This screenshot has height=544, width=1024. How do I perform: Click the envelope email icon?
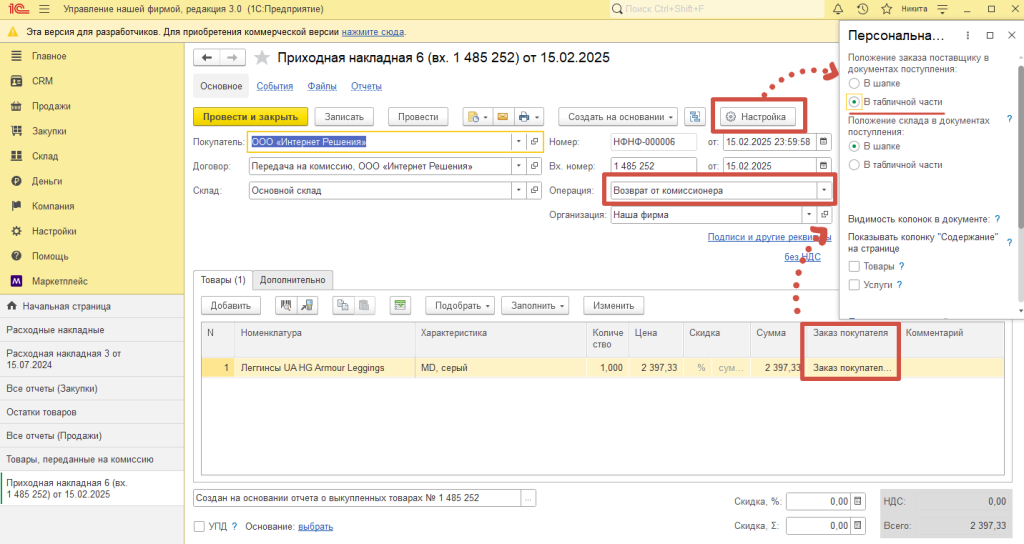coord(502,117)
